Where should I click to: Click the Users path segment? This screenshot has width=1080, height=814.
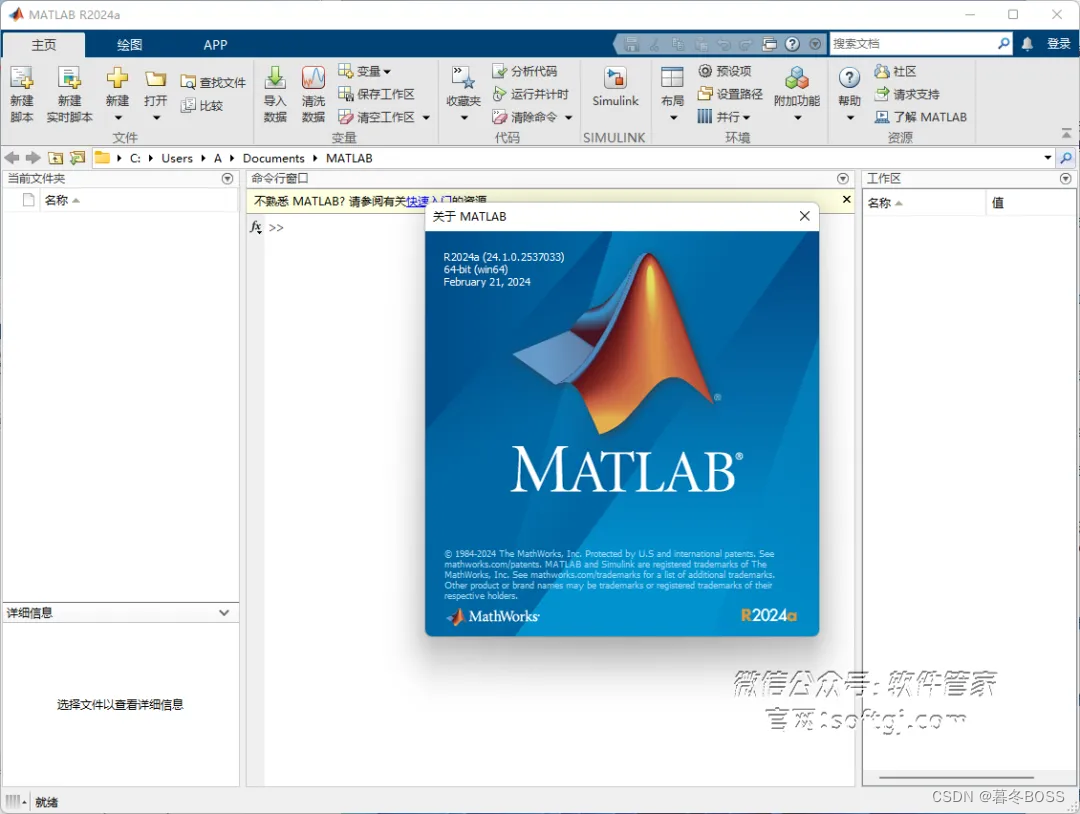point(177,158)
